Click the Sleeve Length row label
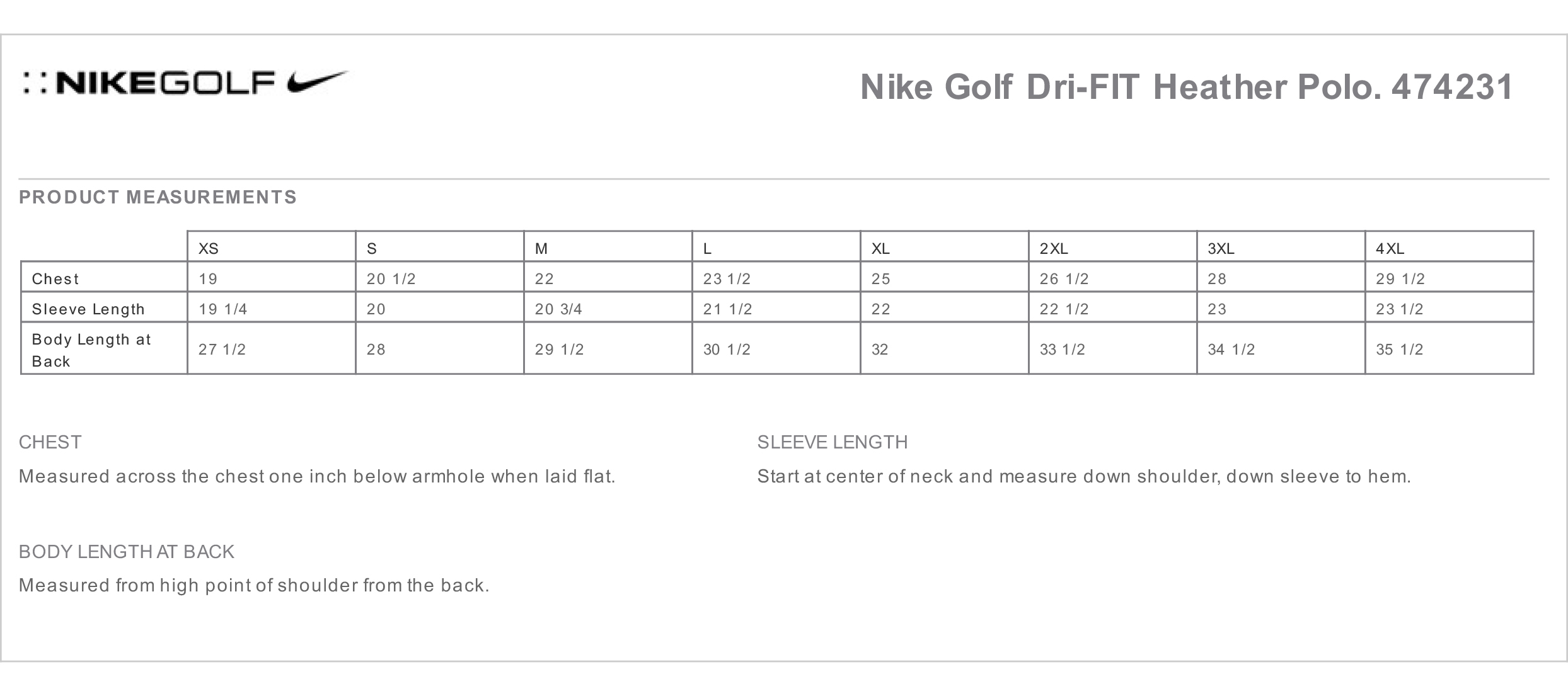 coord(88,309)
